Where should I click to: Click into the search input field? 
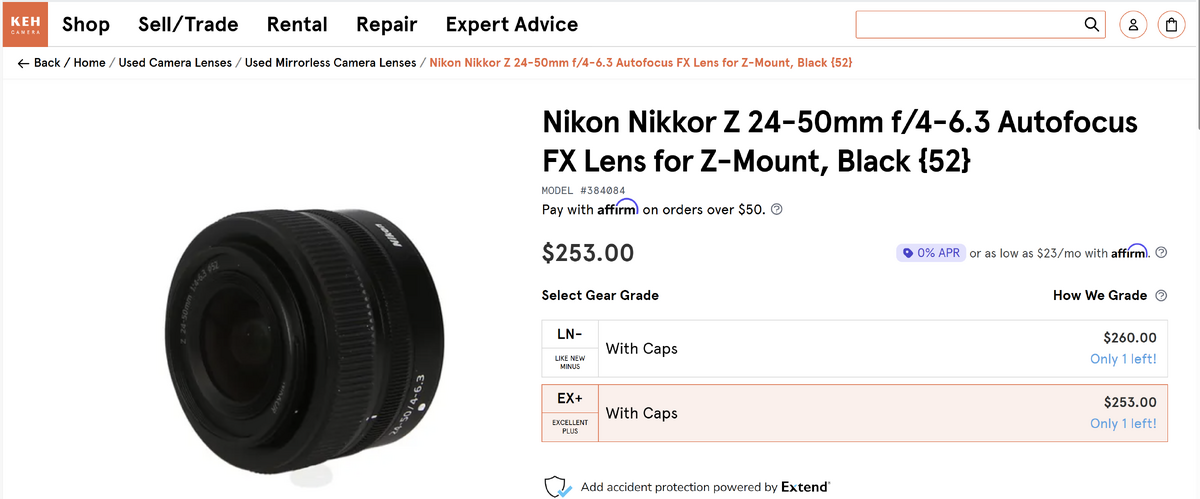coord(965,24)
